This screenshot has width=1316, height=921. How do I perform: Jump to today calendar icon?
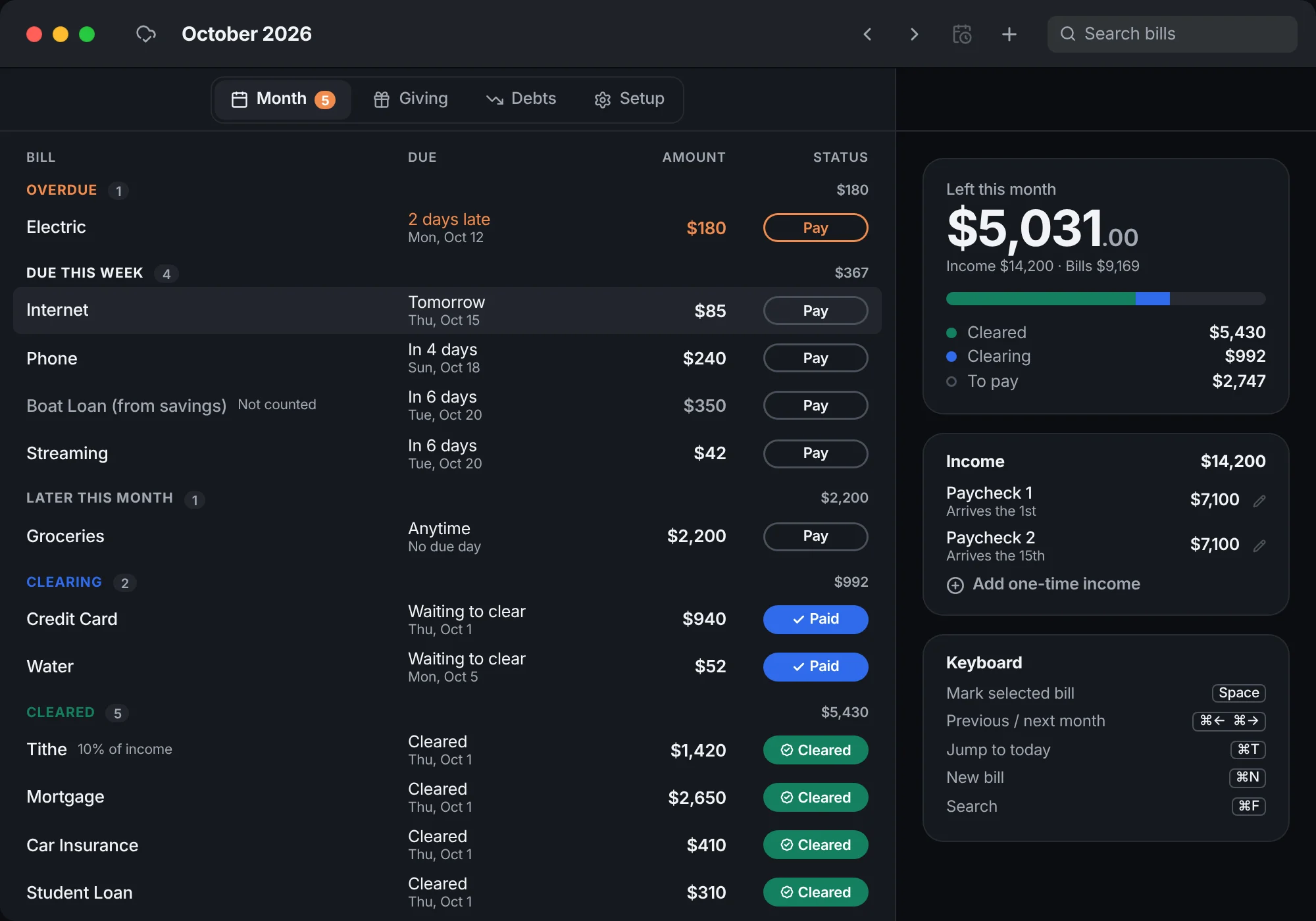(x=962, y=34)
